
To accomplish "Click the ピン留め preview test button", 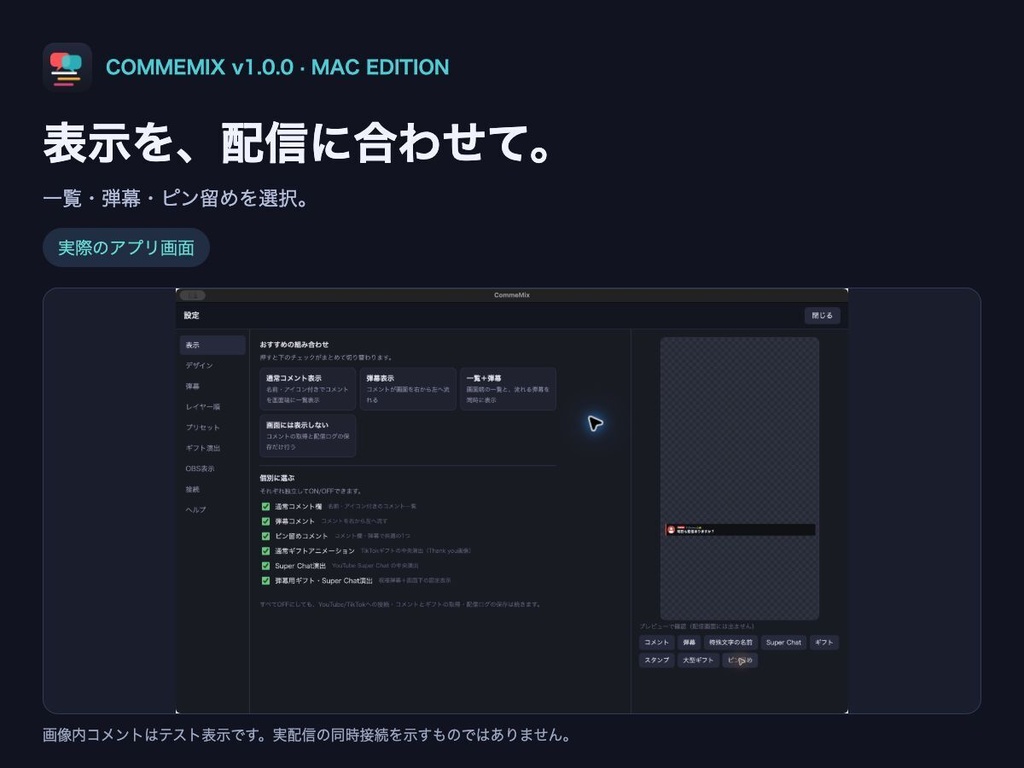I will (740, 660).
